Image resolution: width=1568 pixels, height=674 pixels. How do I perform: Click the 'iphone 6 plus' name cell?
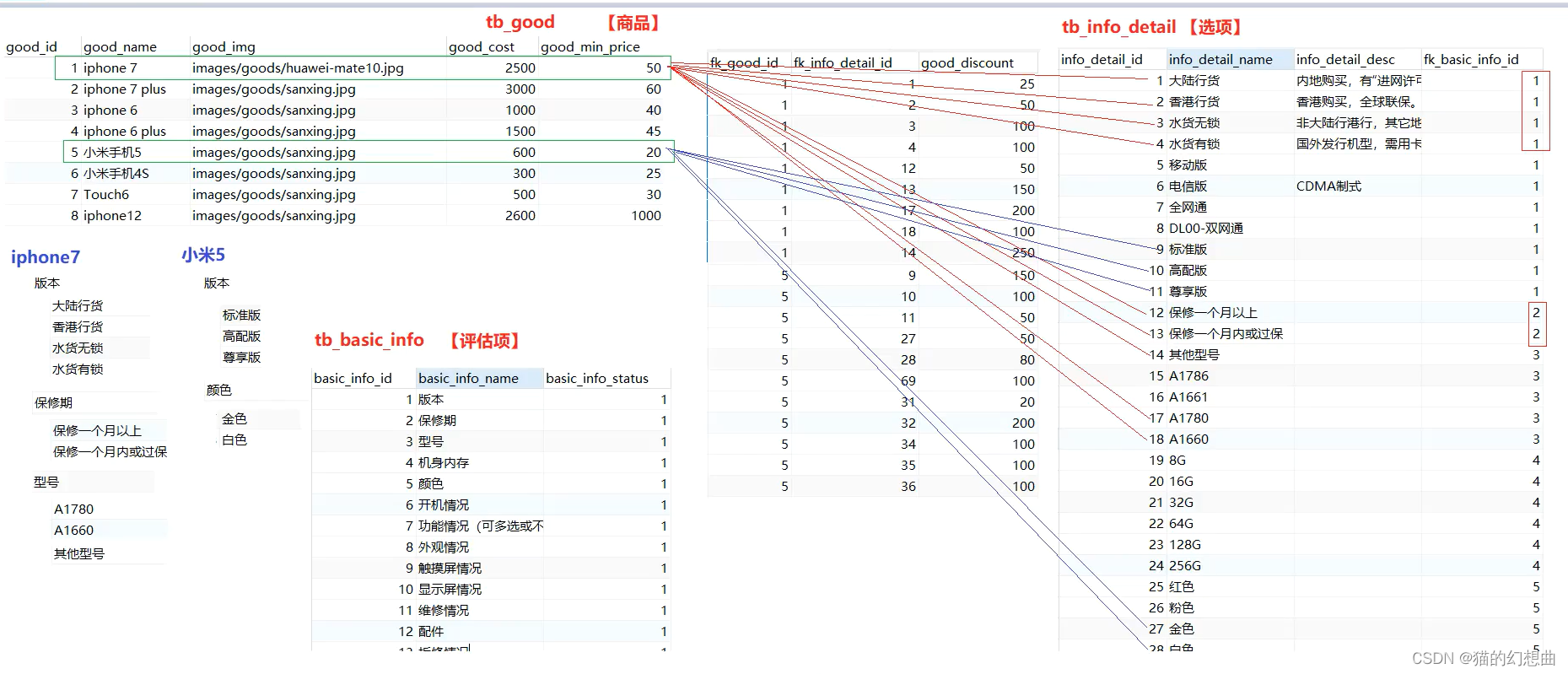pyautogui.click(x=125, y=132)
